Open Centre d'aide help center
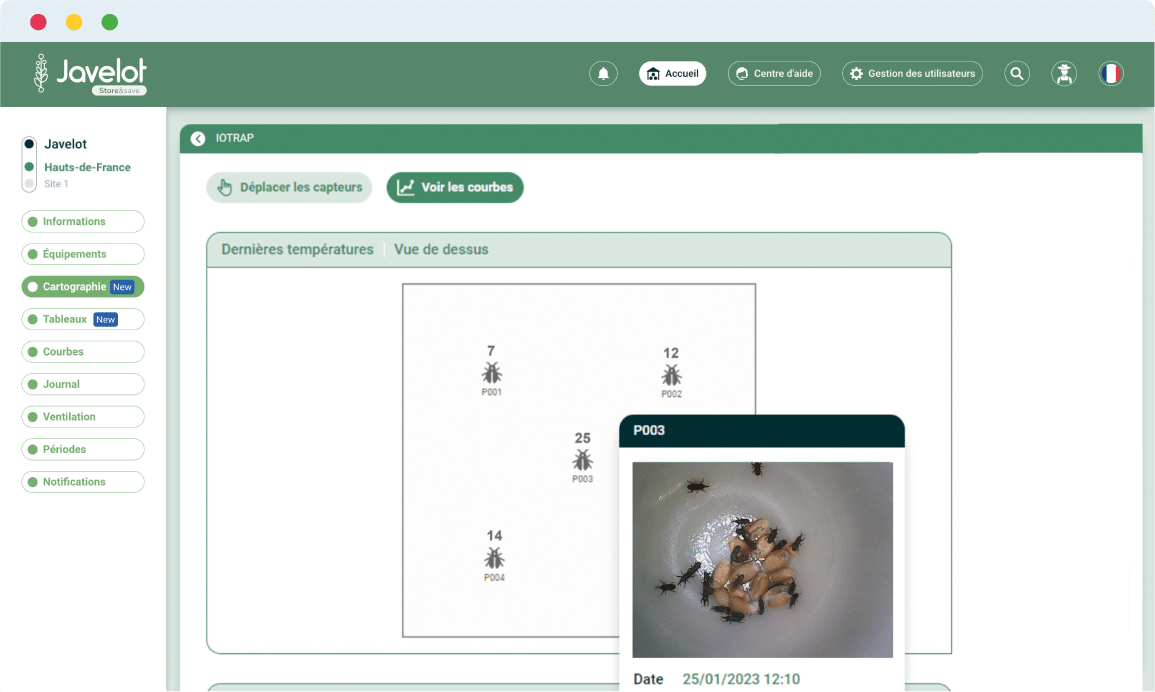 click(774, 74)
